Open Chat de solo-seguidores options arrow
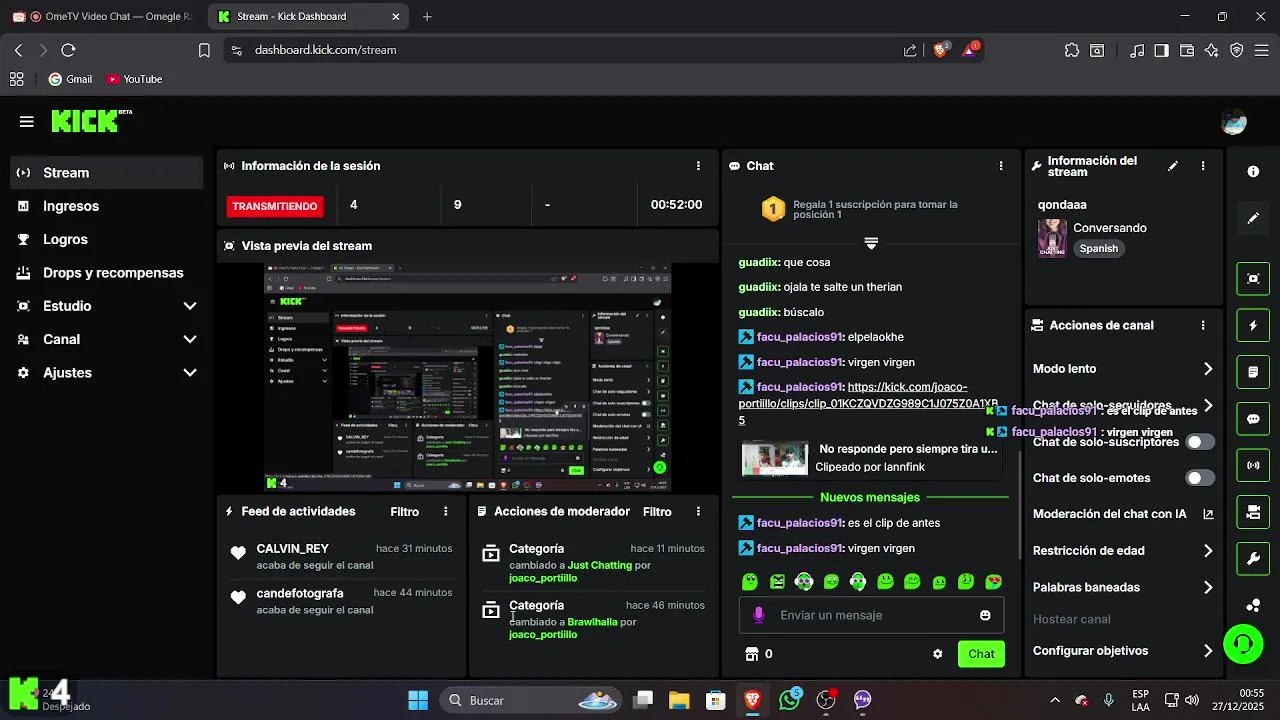The width and height of the screenshot is (1280, 720). click(x=1208, y=405)
